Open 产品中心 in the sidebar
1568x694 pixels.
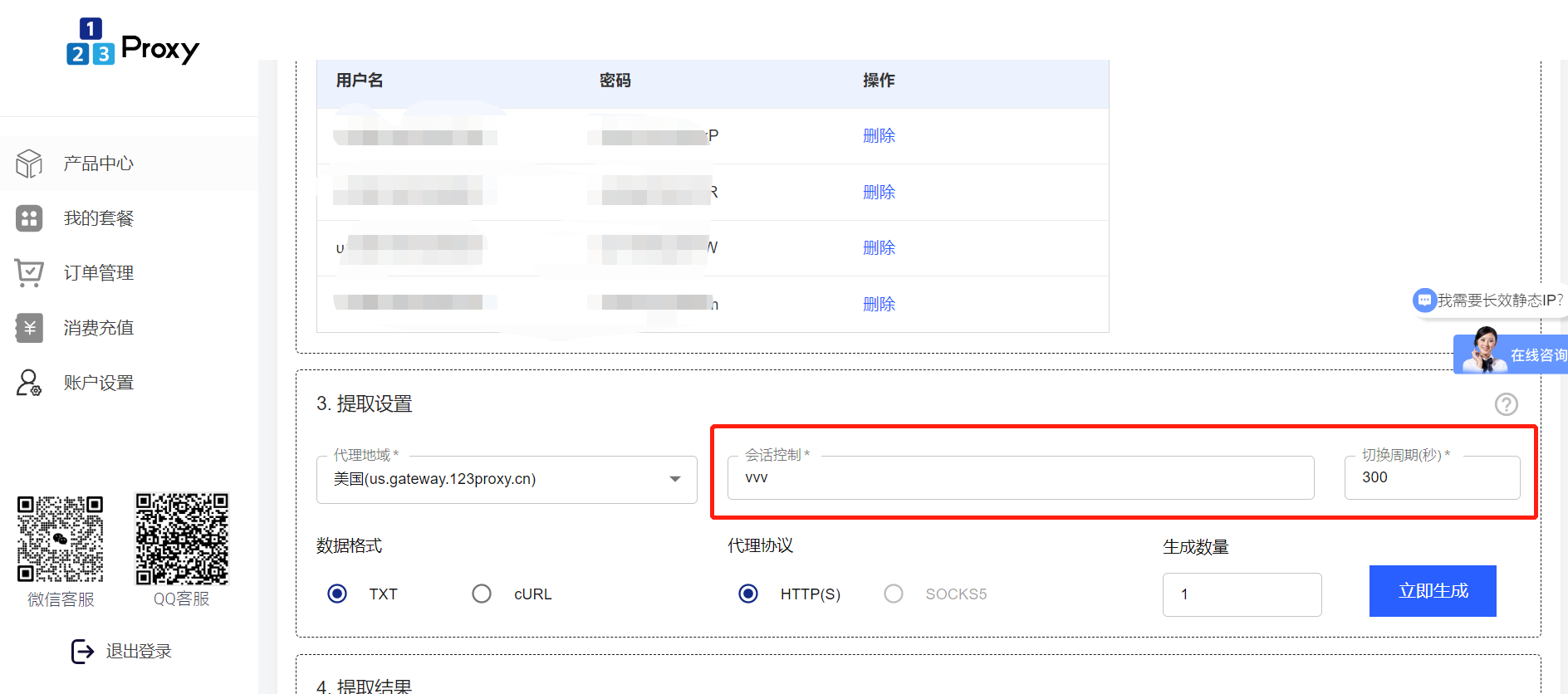98,164
